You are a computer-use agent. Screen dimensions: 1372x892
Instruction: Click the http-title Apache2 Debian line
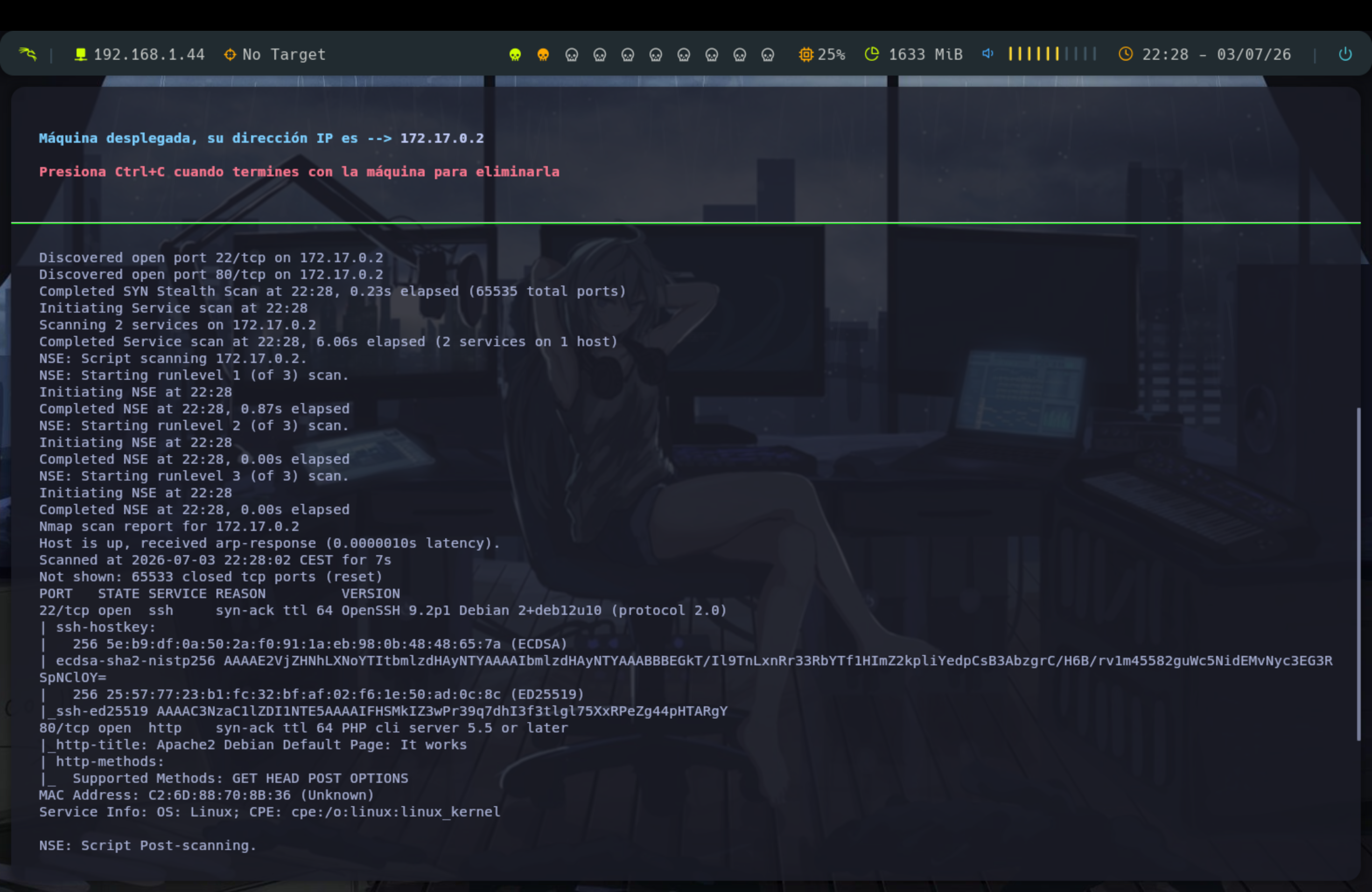tap(253, 745)
